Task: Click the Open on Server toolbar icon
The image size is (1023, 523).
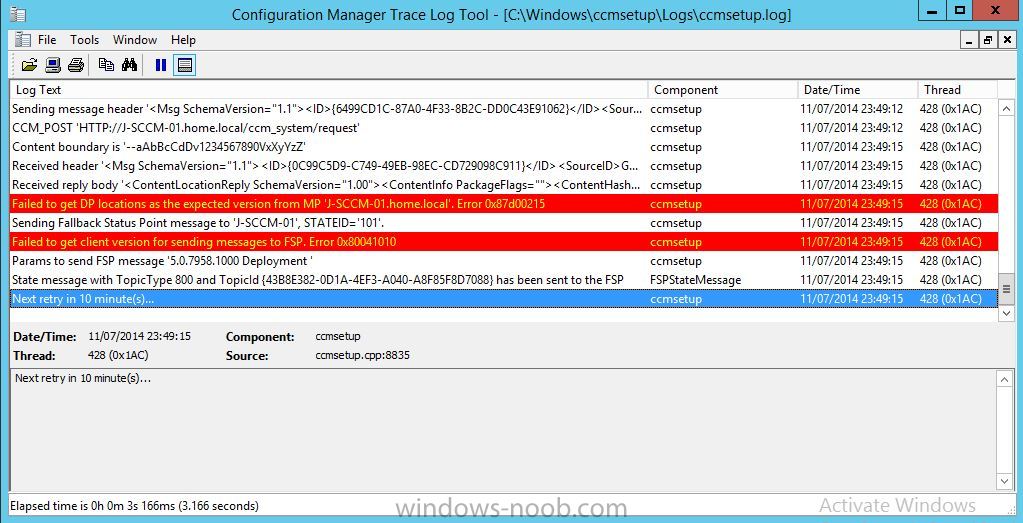Action: point(53,65)
